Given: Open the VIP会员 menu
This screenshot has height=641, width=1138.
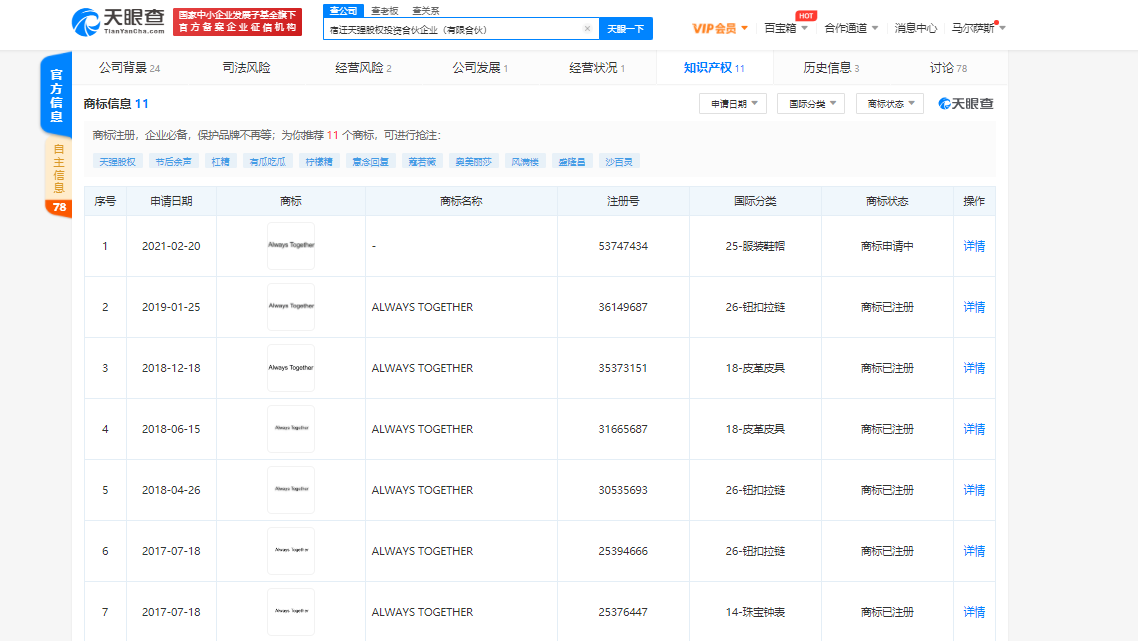Looking at the screenshot, I should [720, 28].
